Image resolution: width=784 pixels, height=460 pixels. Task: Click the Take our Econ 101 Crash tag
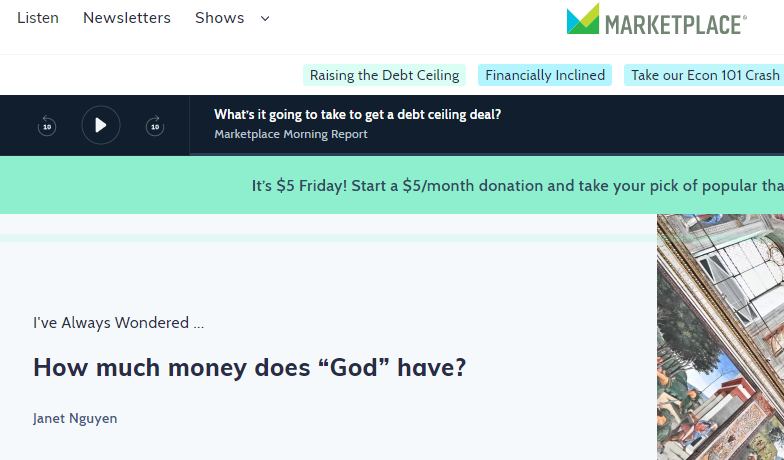point(705,75)
